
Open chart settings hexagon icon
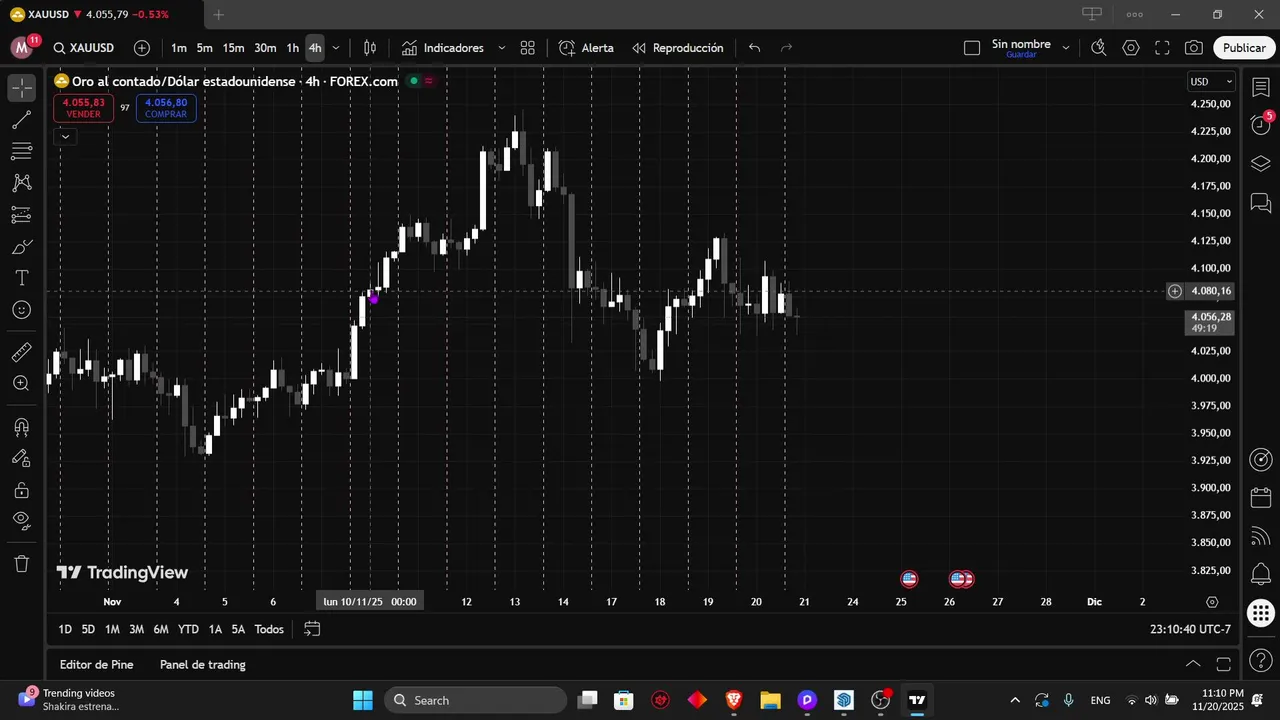[x=1131, y=48]
